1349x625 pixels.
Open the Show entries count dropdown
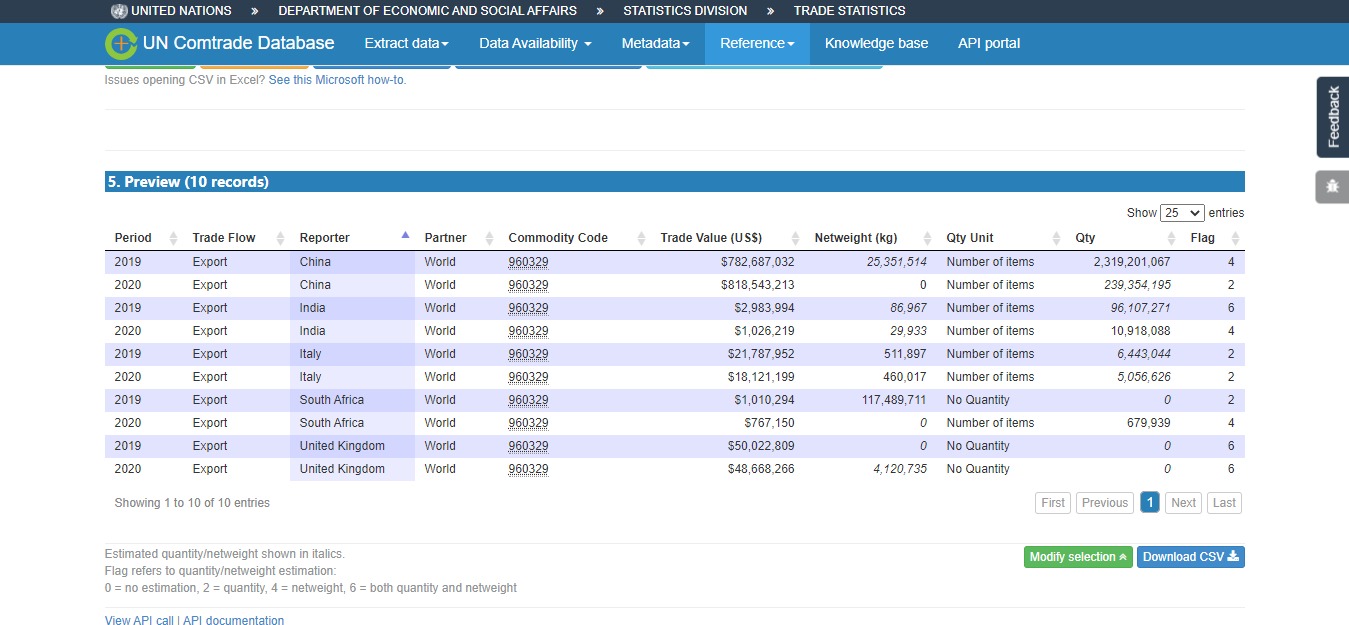tap(1182, 213)
